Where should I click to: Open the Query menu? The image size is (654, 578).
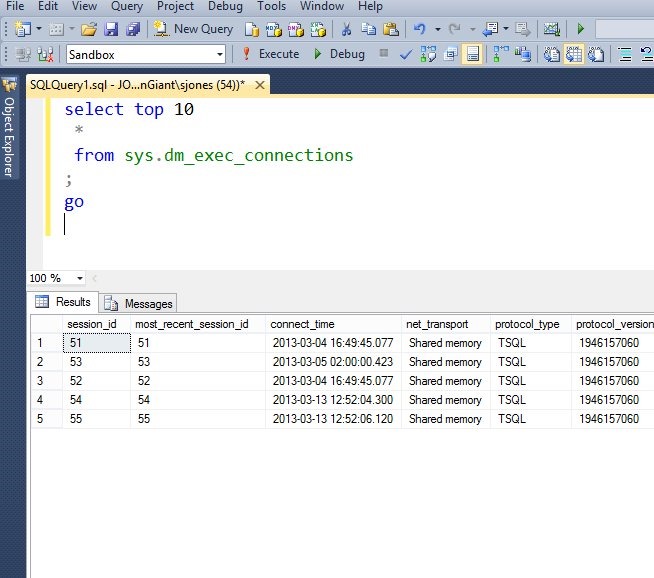tap(126, 6)
